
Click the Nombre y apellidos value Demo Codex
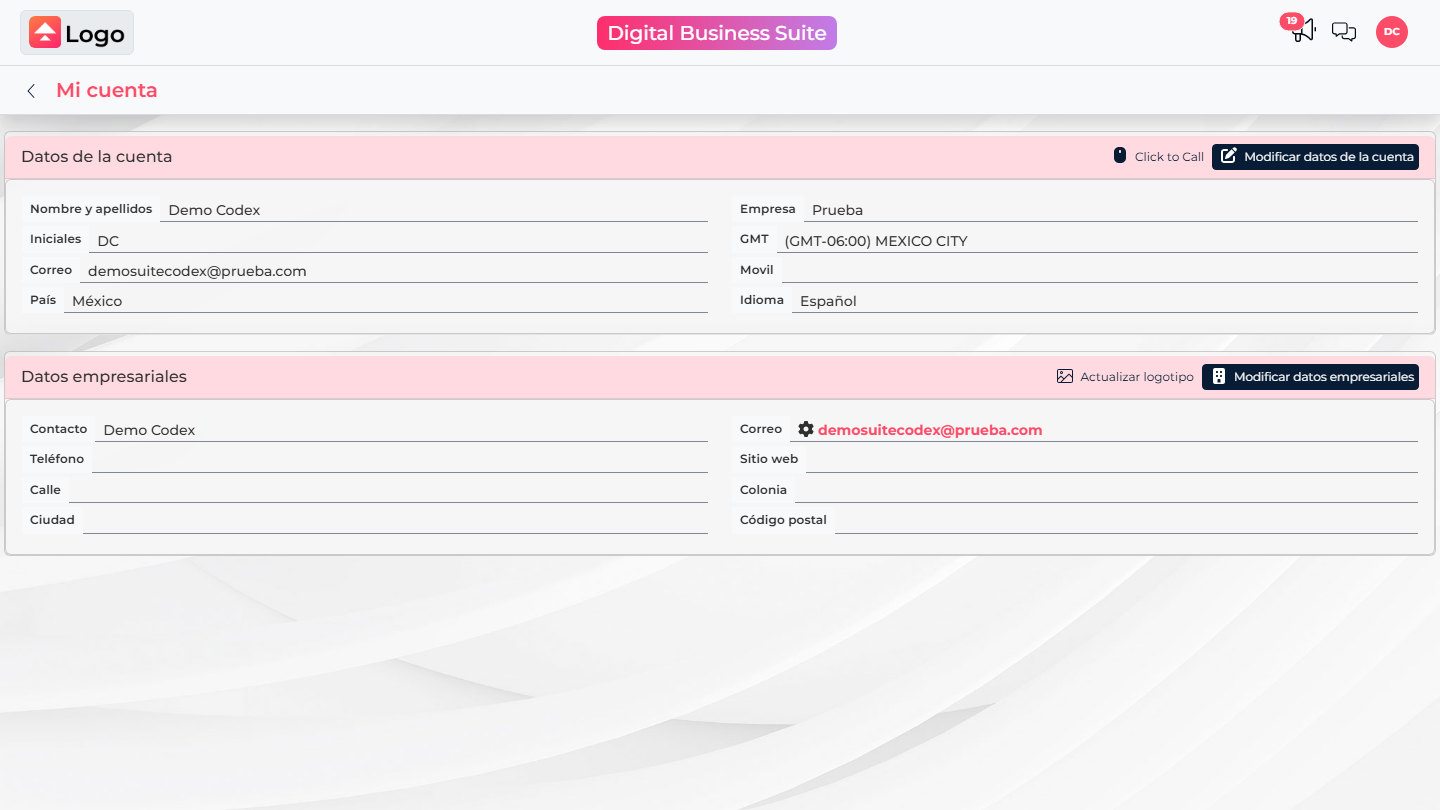434,210
